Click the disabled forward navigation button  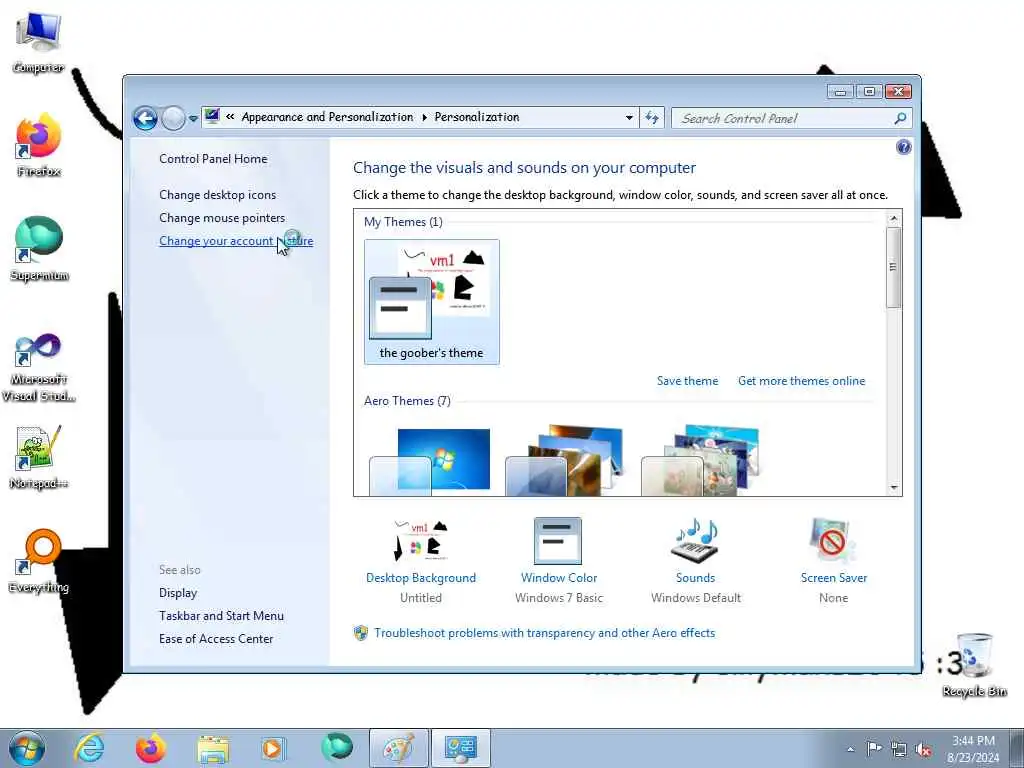pos(174,118)
